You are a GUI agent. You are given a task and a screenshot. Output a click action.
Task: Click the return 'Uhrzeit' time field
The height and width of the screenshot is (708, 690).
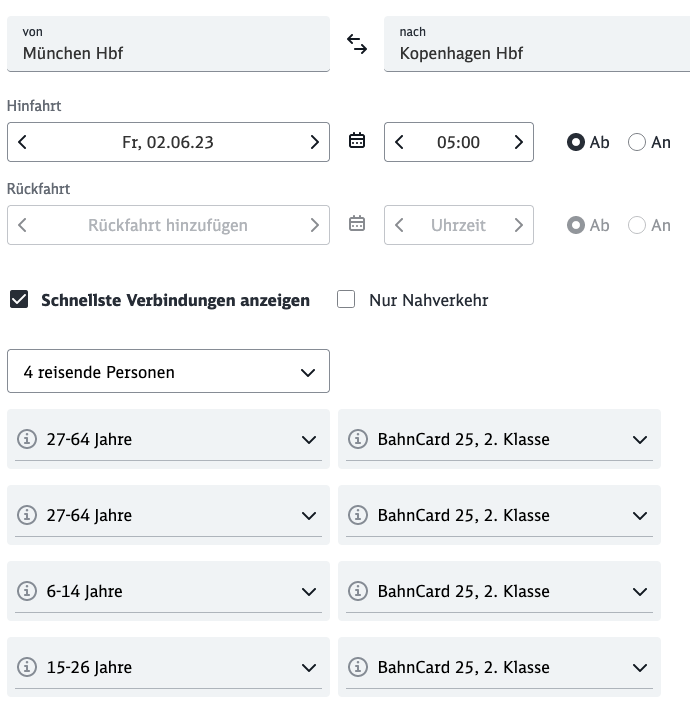click(458, 225)
